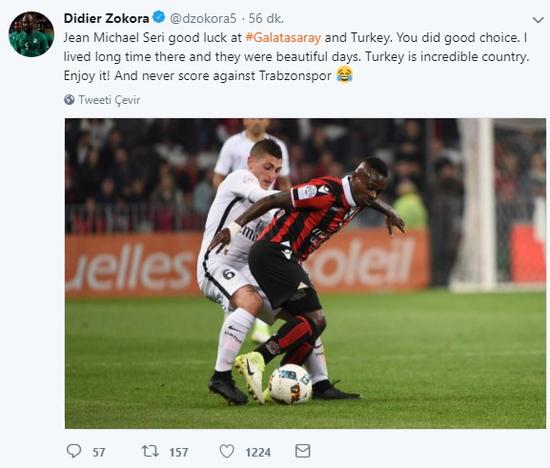The width and height of the screenshot is (550, 468).
Task: Click the like count 1224
Action: click(258, 452)
